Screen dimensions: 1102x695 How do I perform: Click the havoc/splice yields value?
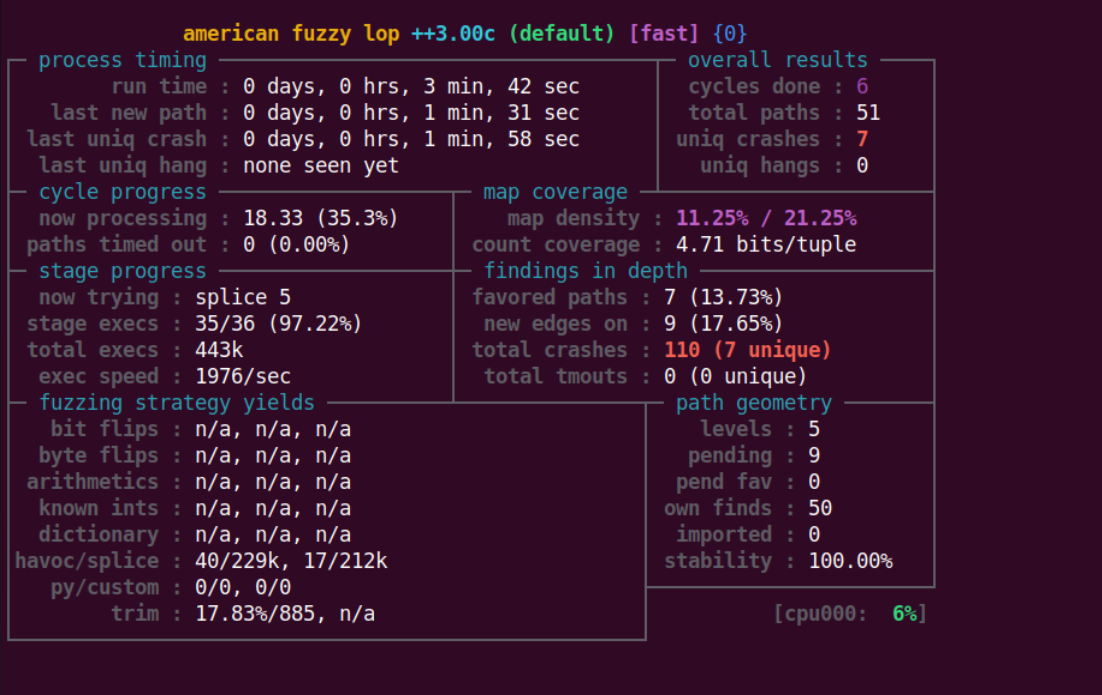pos(290,561)
